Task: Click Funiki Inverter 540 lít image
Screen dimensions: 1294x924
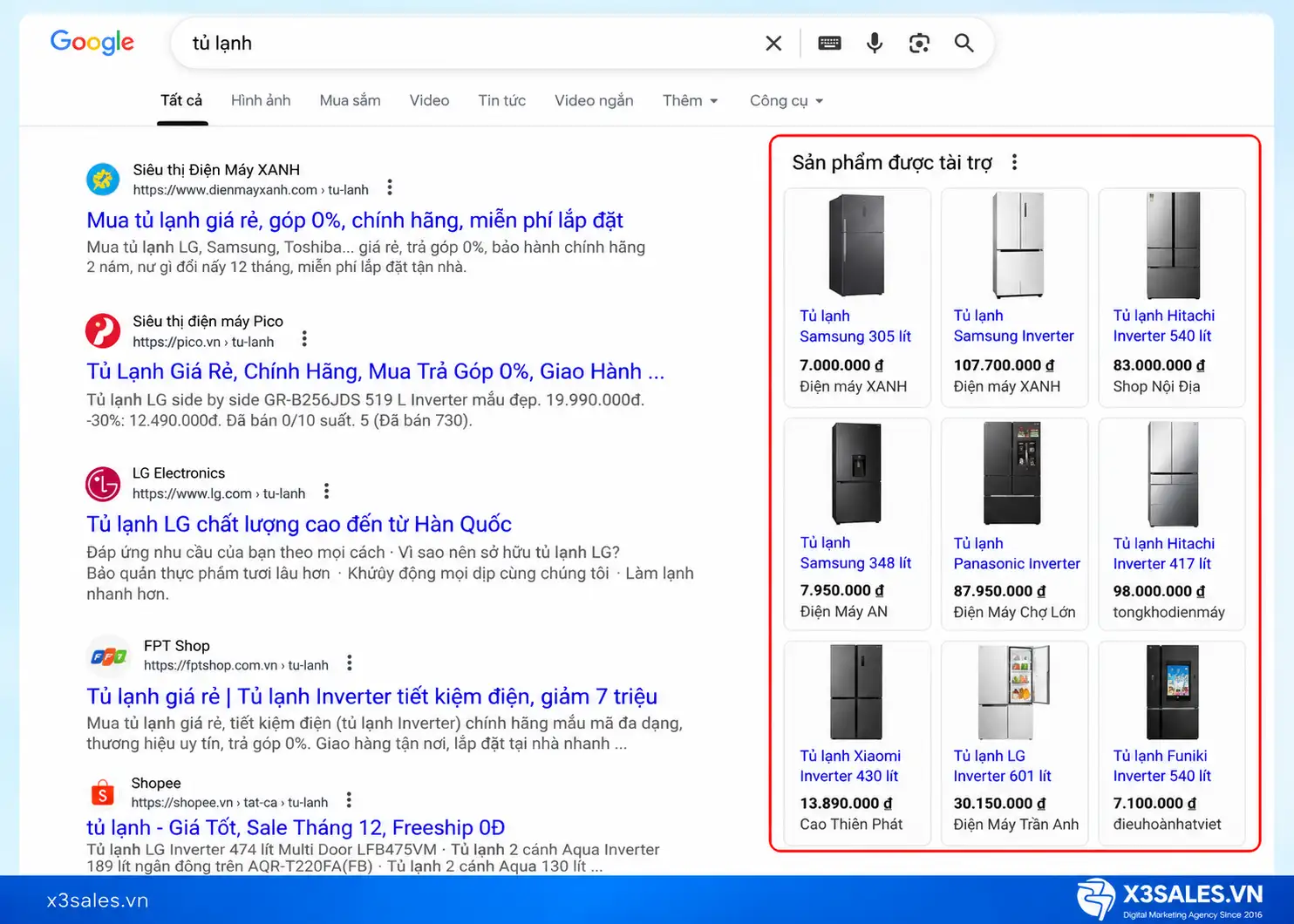Action: point(1174,692)
